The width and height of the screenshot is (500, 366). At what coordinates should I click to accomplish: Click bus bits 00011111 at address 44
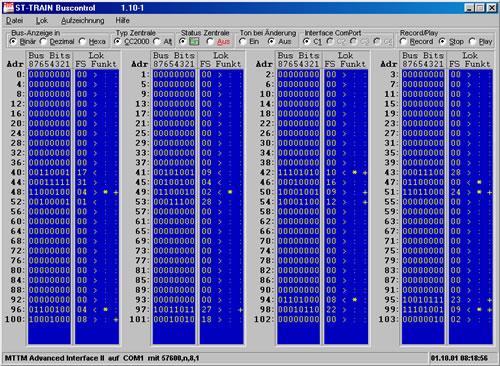coord(49,182)
